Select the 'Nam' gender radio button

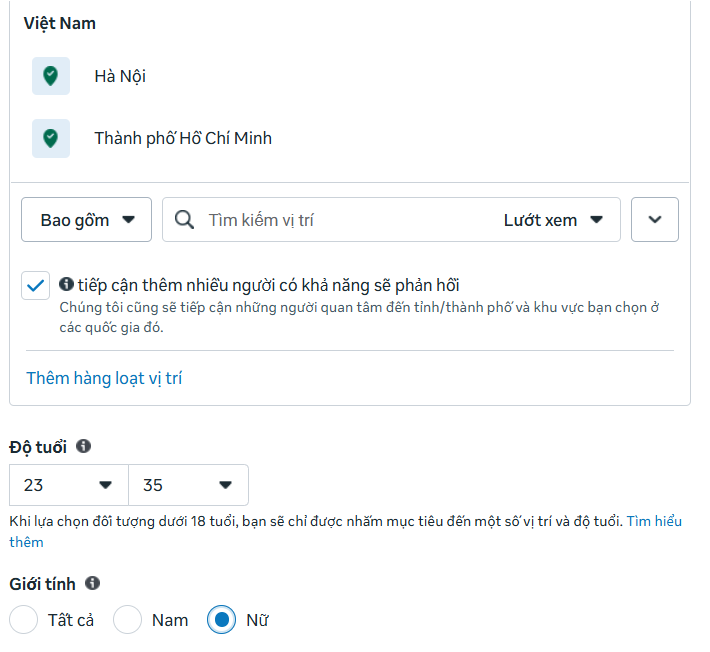click(x=128, y=620)
